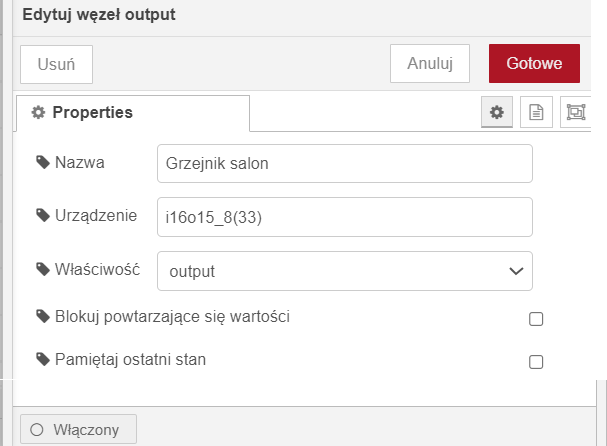Click the Blokuj powtarzające się wartości label
Image resolution: width=607 pixels, height=446 pixels.
pos(172,317)
